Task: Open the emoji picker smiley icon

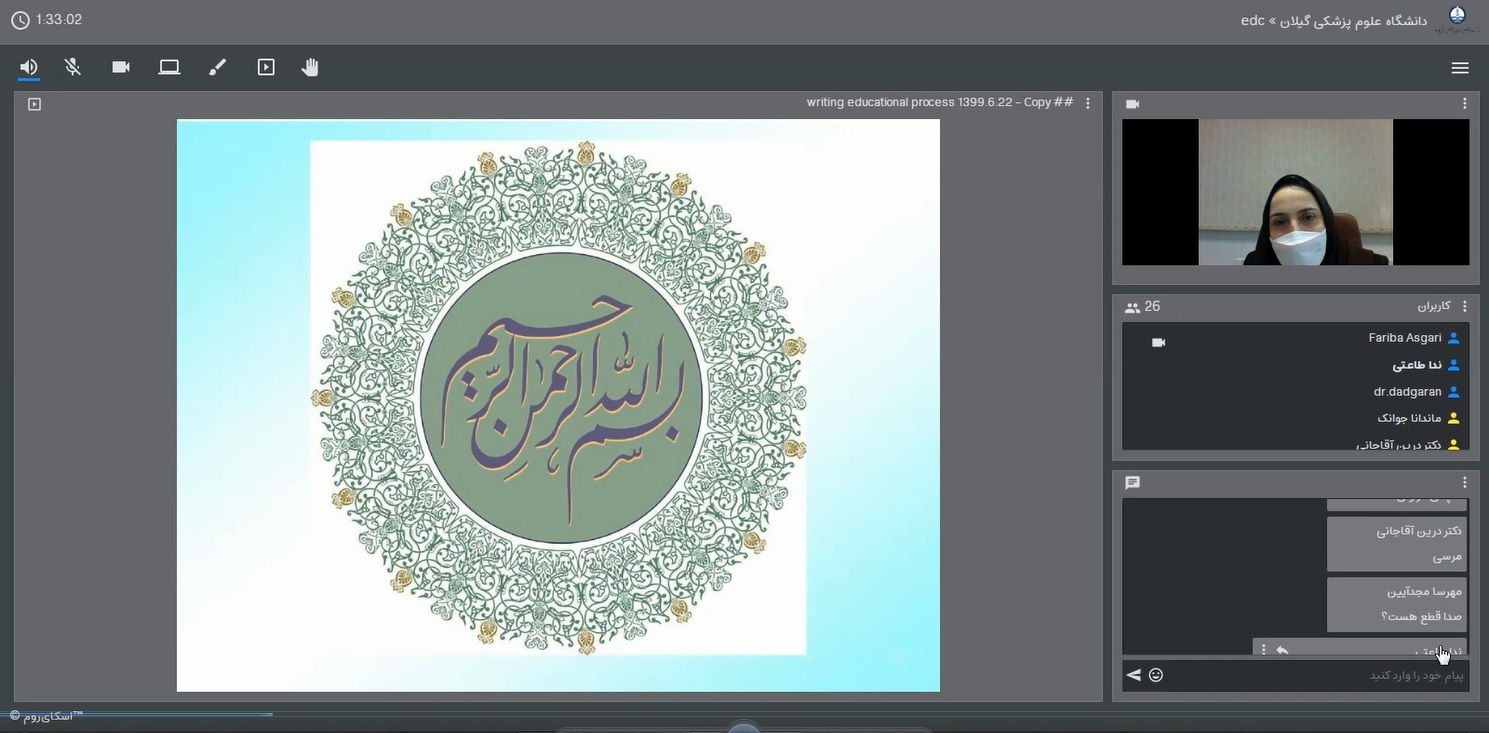Action: click(x=1156, y=675)
